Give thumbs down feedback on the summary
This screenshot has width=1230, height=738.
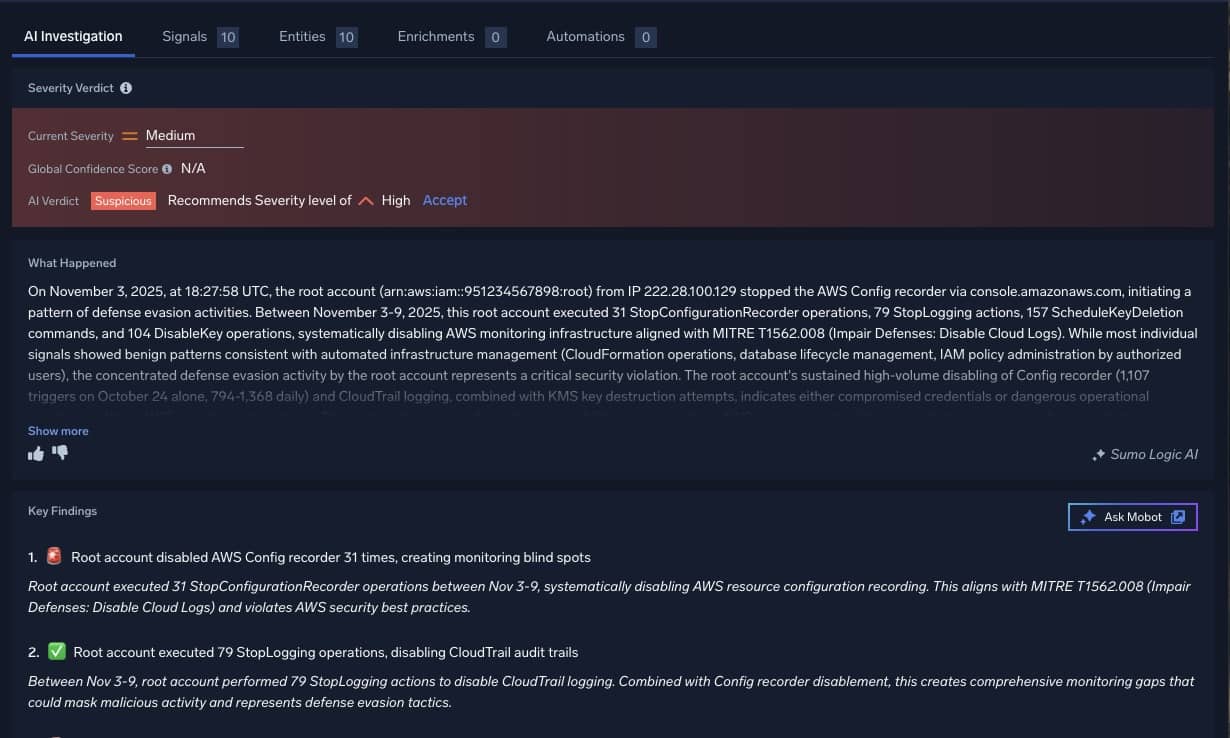[x=60, y=453]
